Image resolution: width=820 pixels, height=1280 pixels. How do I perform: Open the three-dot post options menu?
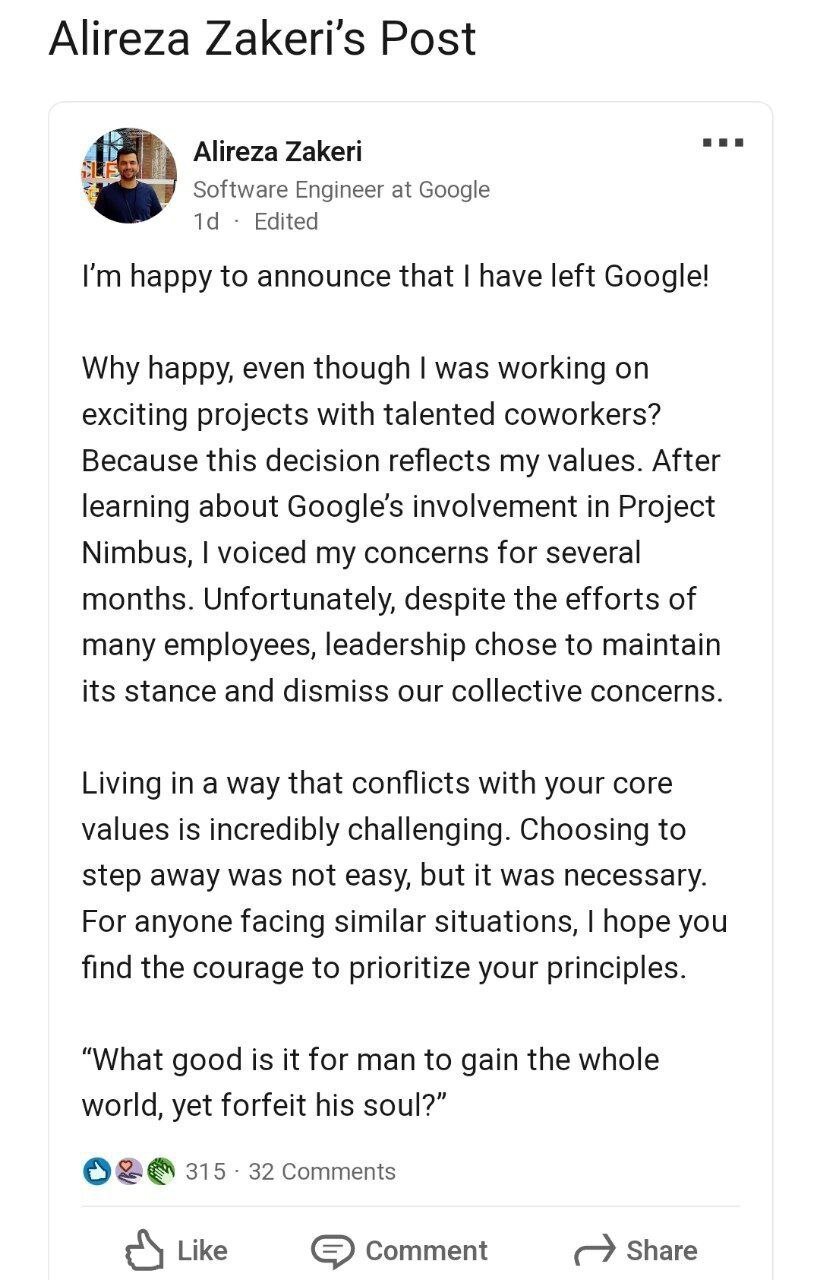(723, 143)
